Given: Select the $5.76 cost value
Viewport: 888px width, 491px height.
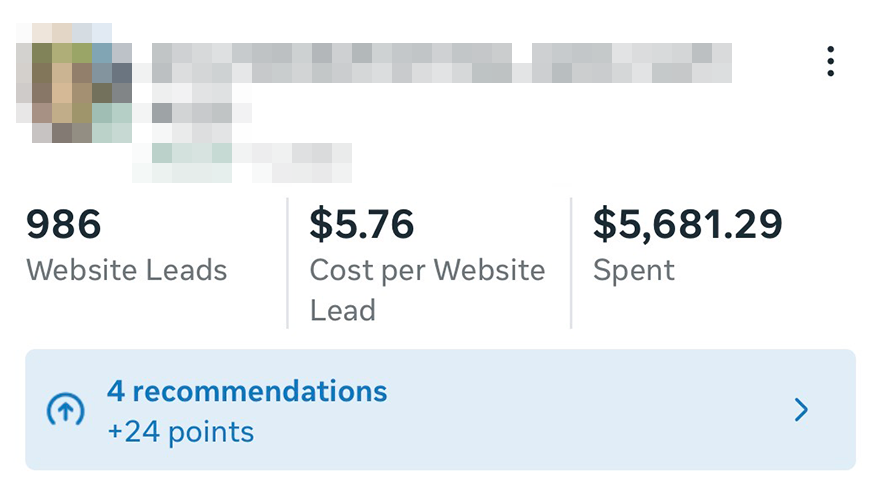Looking at the screenshot, I should point(361,224).
